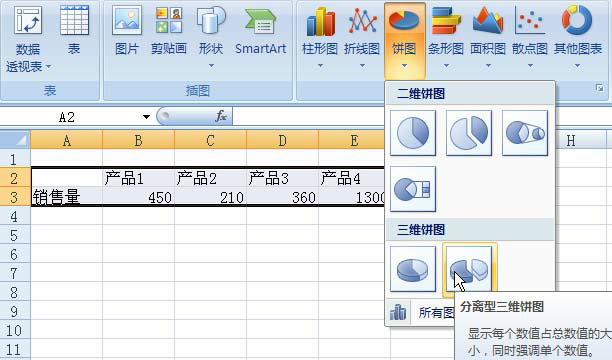Insert a table with the 表 icon
Viewport: 612px width, 360px height.
[75, 31]
